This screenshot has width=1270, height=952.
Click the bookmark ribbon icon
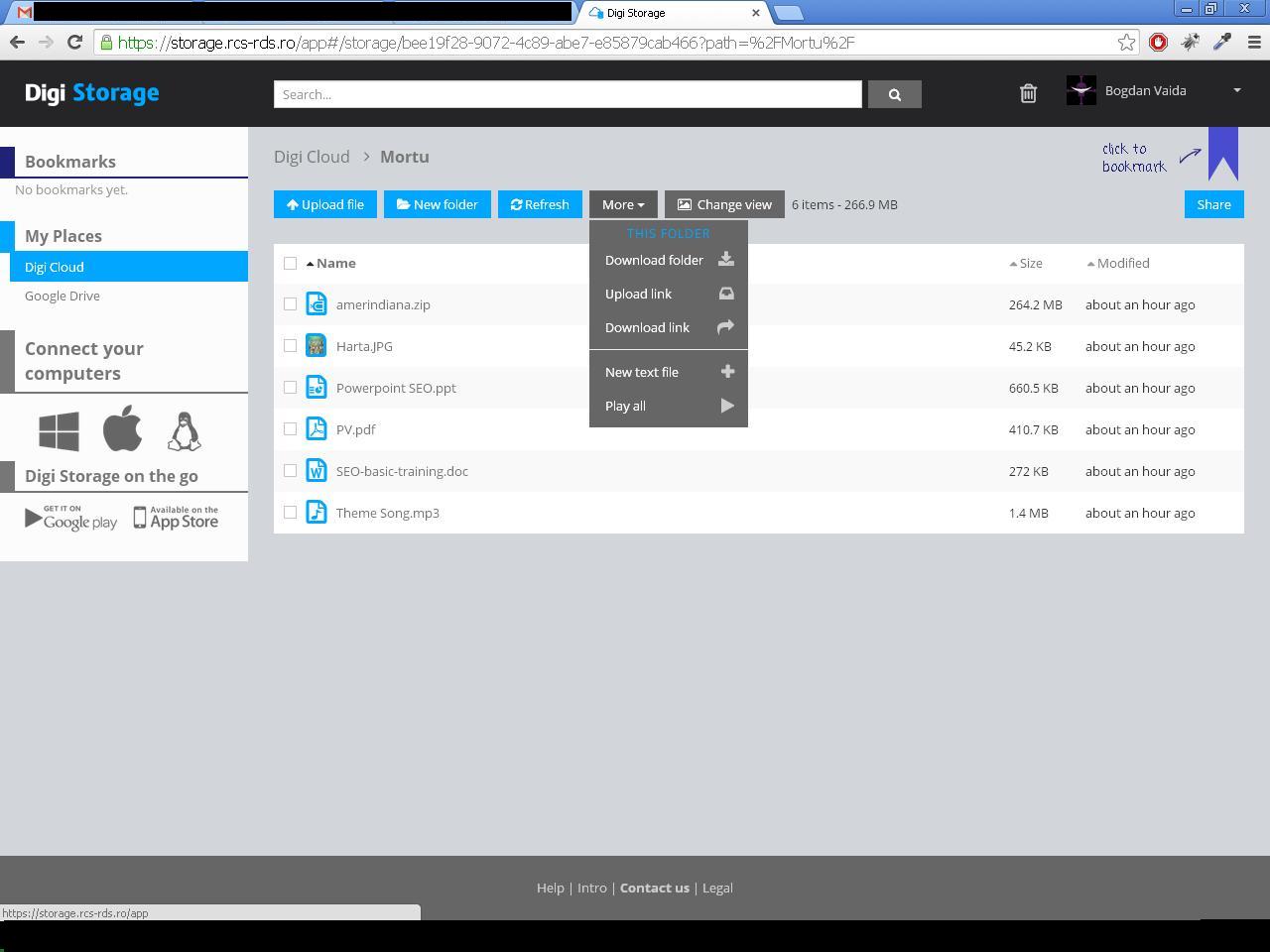pos(1223,154)
